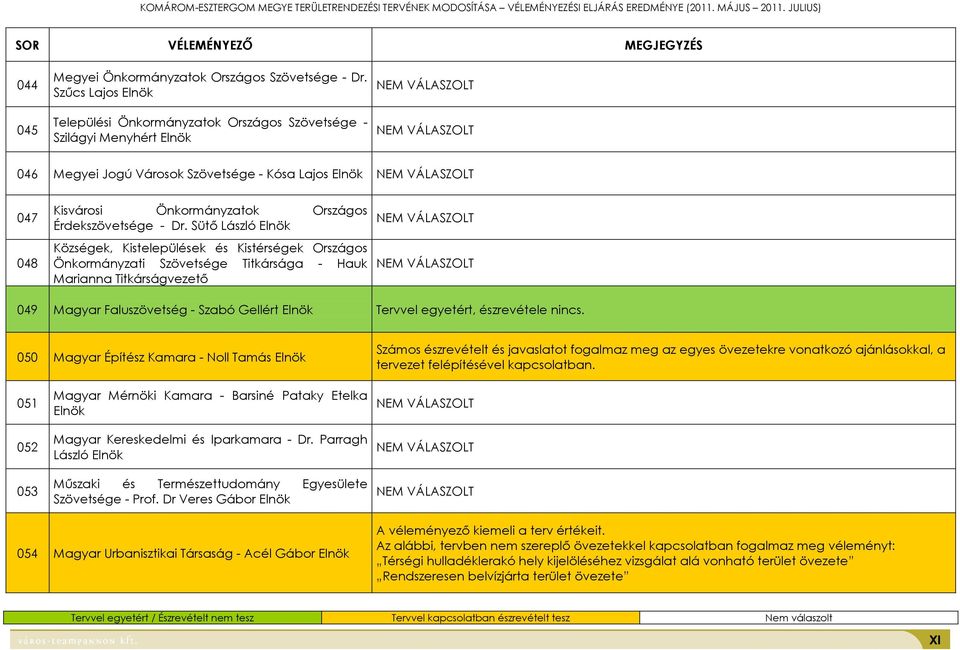
Task: Select Kisvárosi Önkormányzatok Országos Érdekszövetsége cell
Action: pos(210,217)
